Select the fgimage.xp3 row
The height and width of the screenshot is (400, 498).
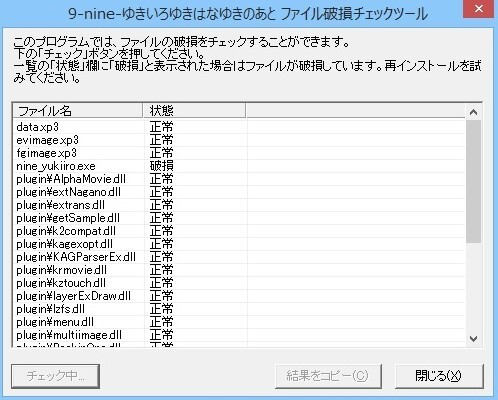[x=239, y=153]
